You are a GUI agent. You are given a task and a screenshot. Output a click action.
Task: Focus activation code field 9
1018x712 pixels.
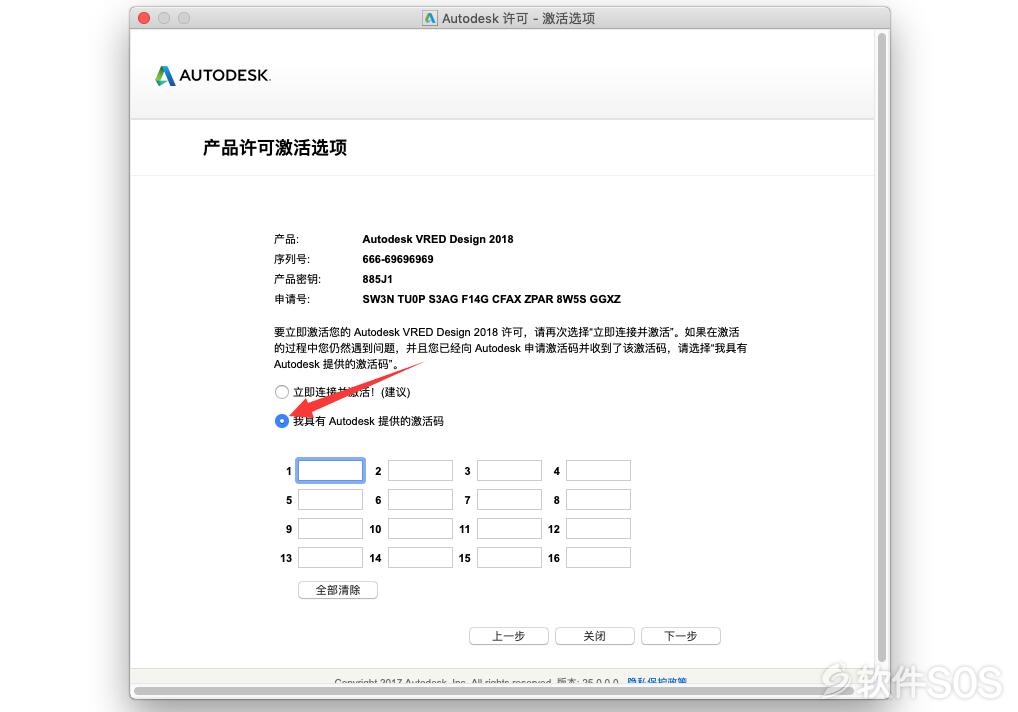pyautogui.click(x=330, y=529)
